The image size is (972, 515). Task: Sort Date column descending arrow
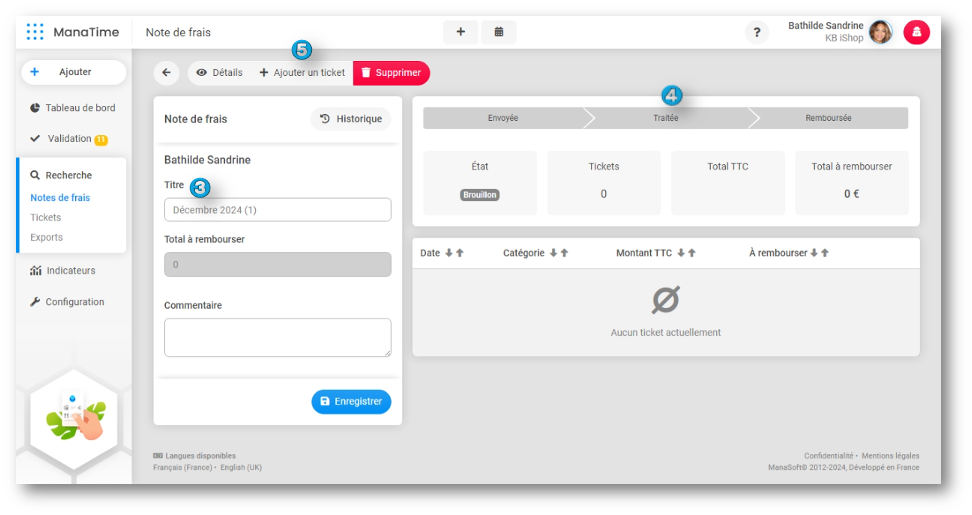tap(448, 253)
